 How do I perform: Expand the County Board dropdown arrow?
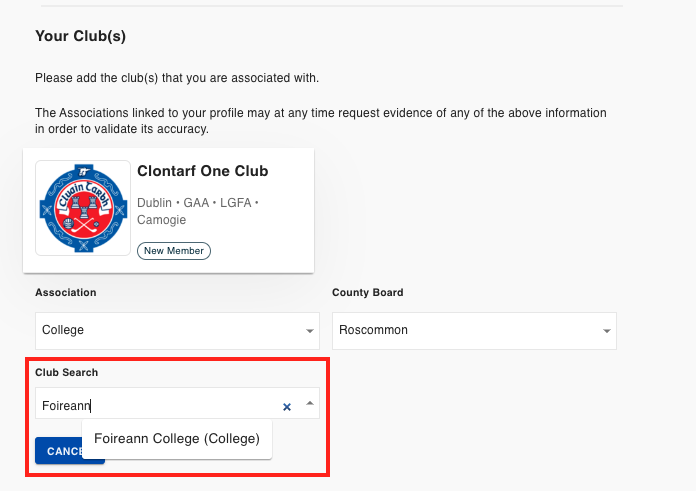(x=606, y=331)
